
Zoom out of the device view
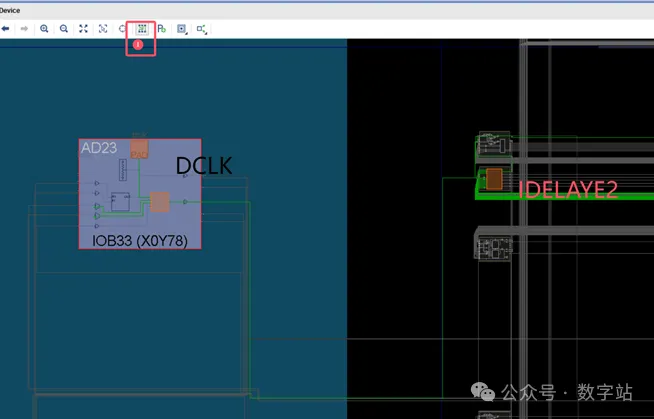64,29
